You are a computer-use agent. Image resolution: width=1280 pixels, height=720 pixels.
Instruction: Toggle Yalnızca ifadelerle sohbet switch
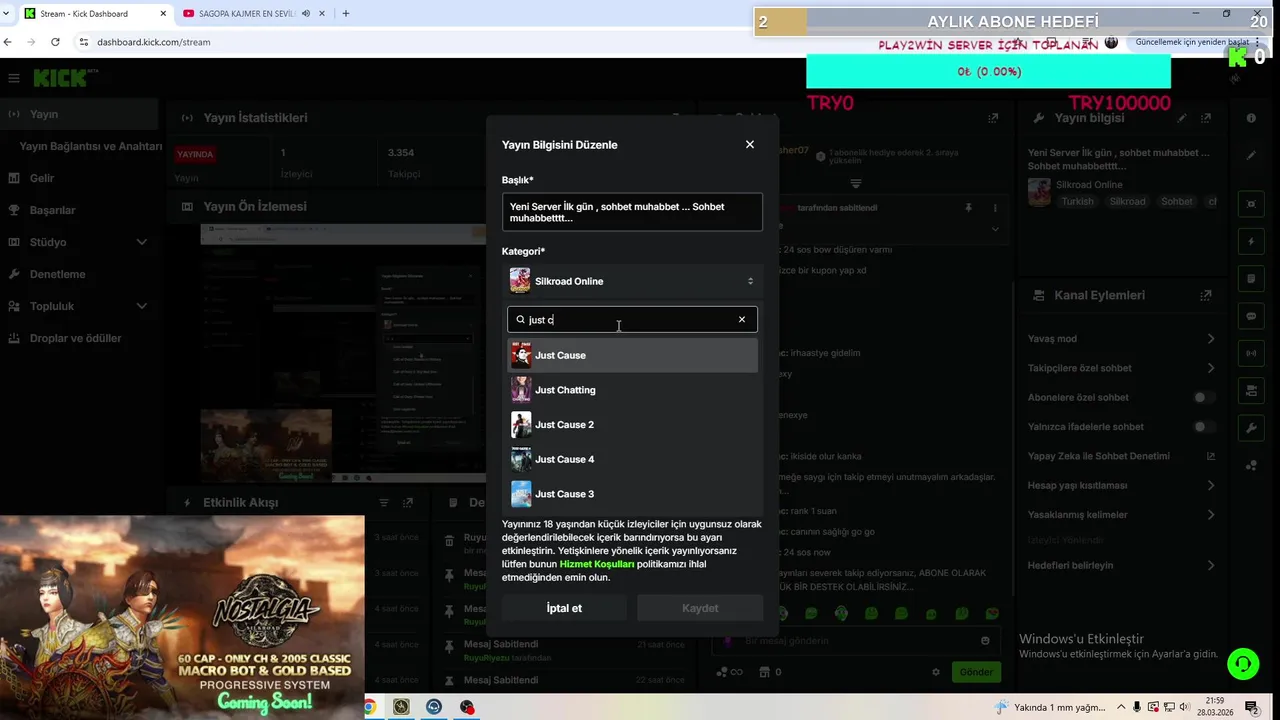coord(1205,427)
